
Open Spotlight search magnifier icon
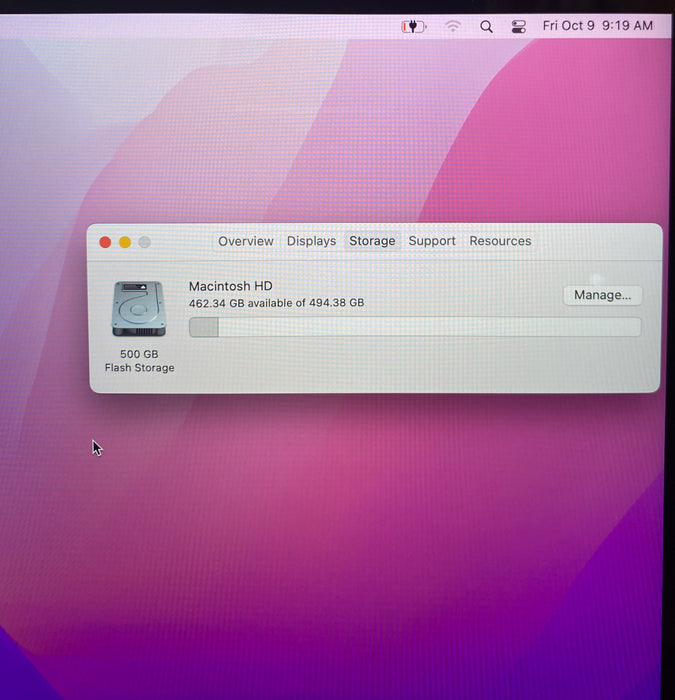click(x=486, y=27)
